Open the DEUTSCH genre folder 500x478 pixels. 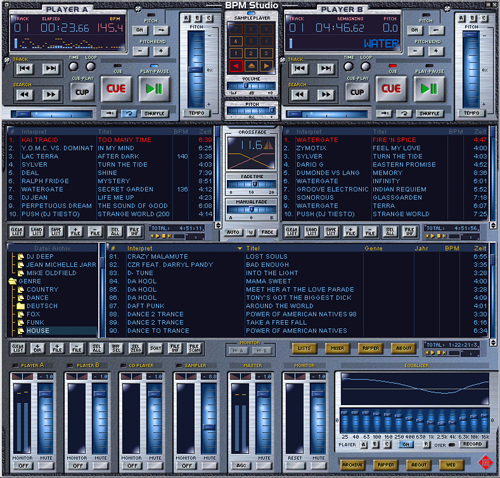(42, 306)
